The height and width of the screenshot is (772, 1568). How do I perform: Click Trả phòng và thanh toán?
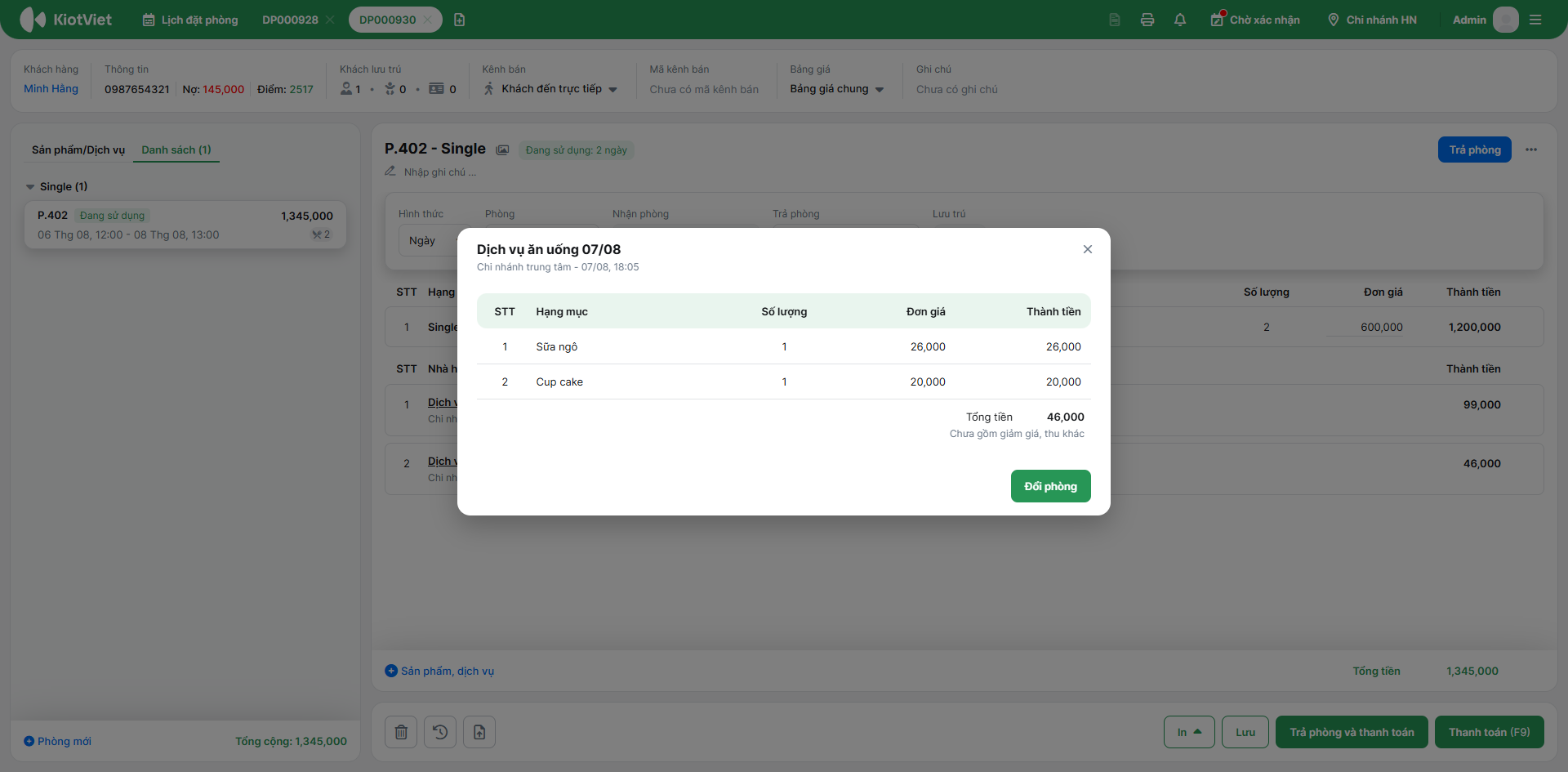pos(1352,732)
